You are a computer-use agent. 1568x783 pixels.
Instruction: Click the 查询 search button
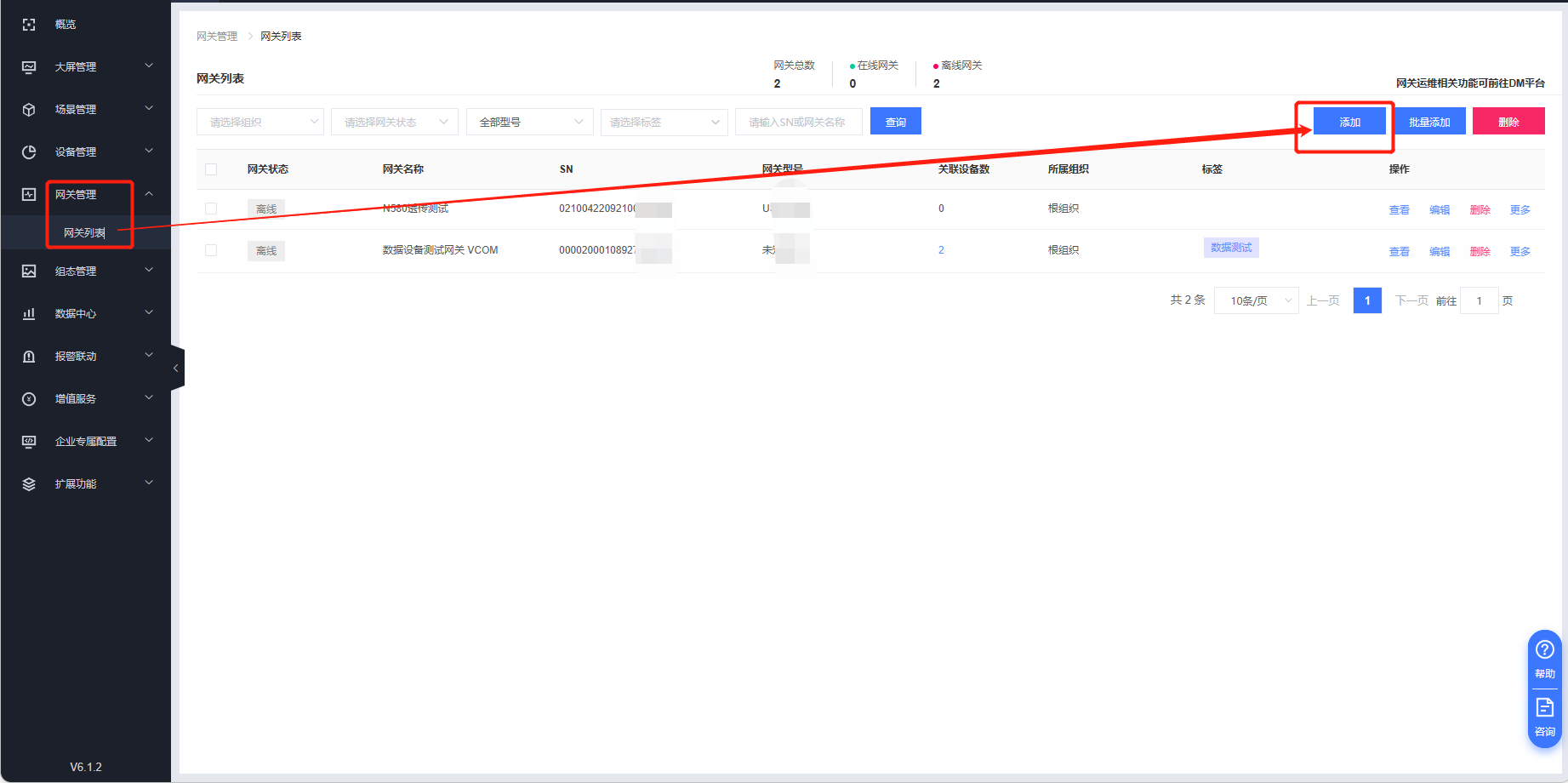(895, 122)
